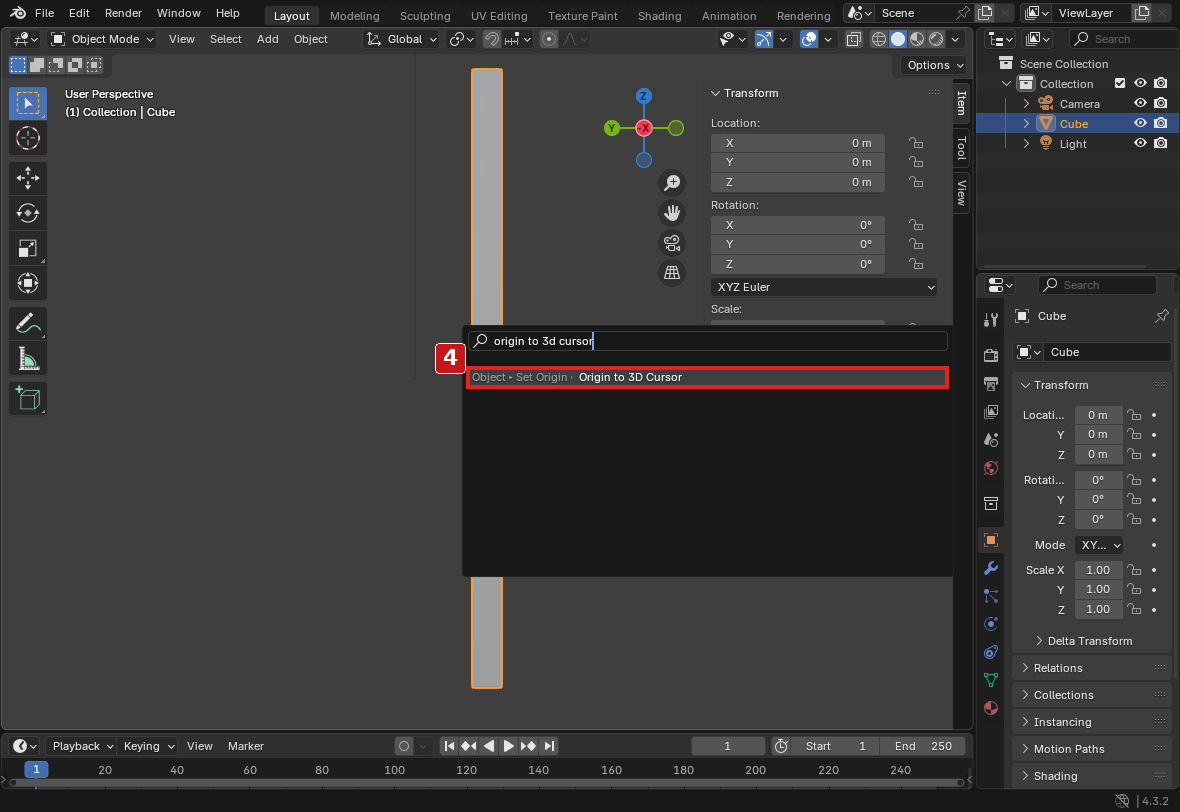The image size is (1180, 812).
Task: Open the Playback popover
Action: (81, 746)
